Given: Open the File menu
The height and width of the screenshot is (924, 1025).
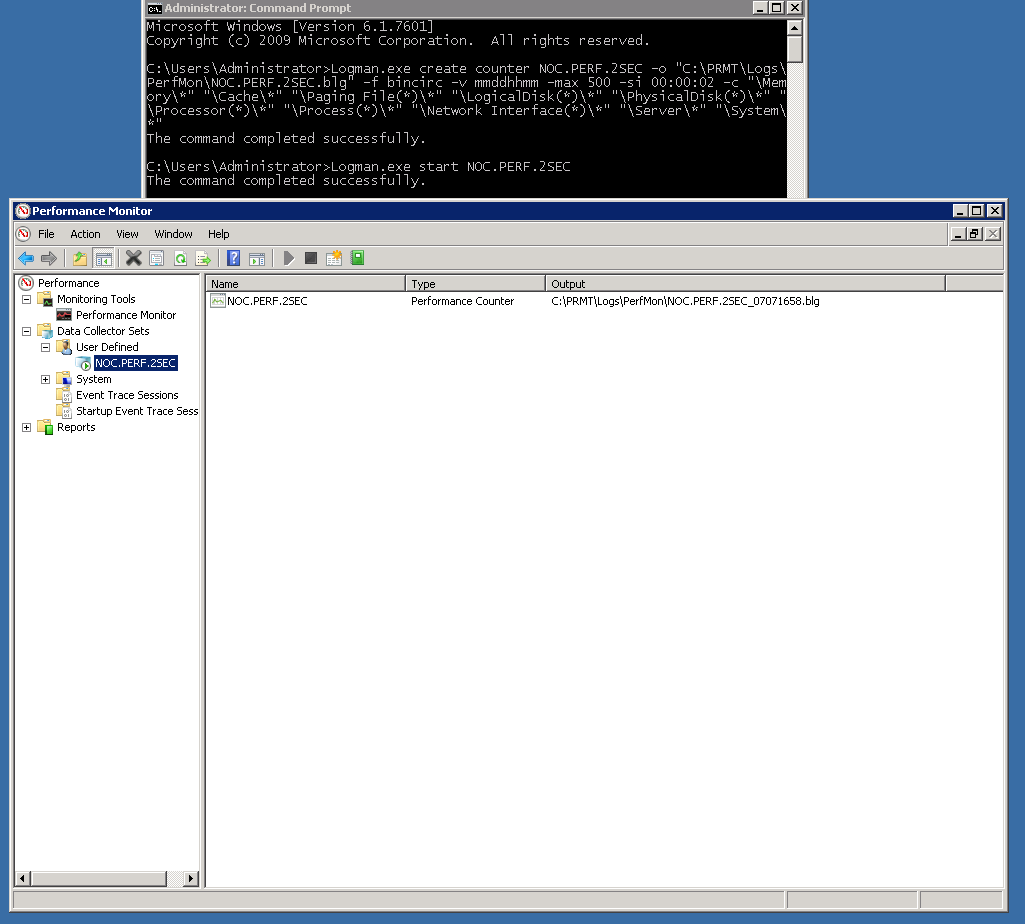Looking at the screenshot, I should 46,234.
